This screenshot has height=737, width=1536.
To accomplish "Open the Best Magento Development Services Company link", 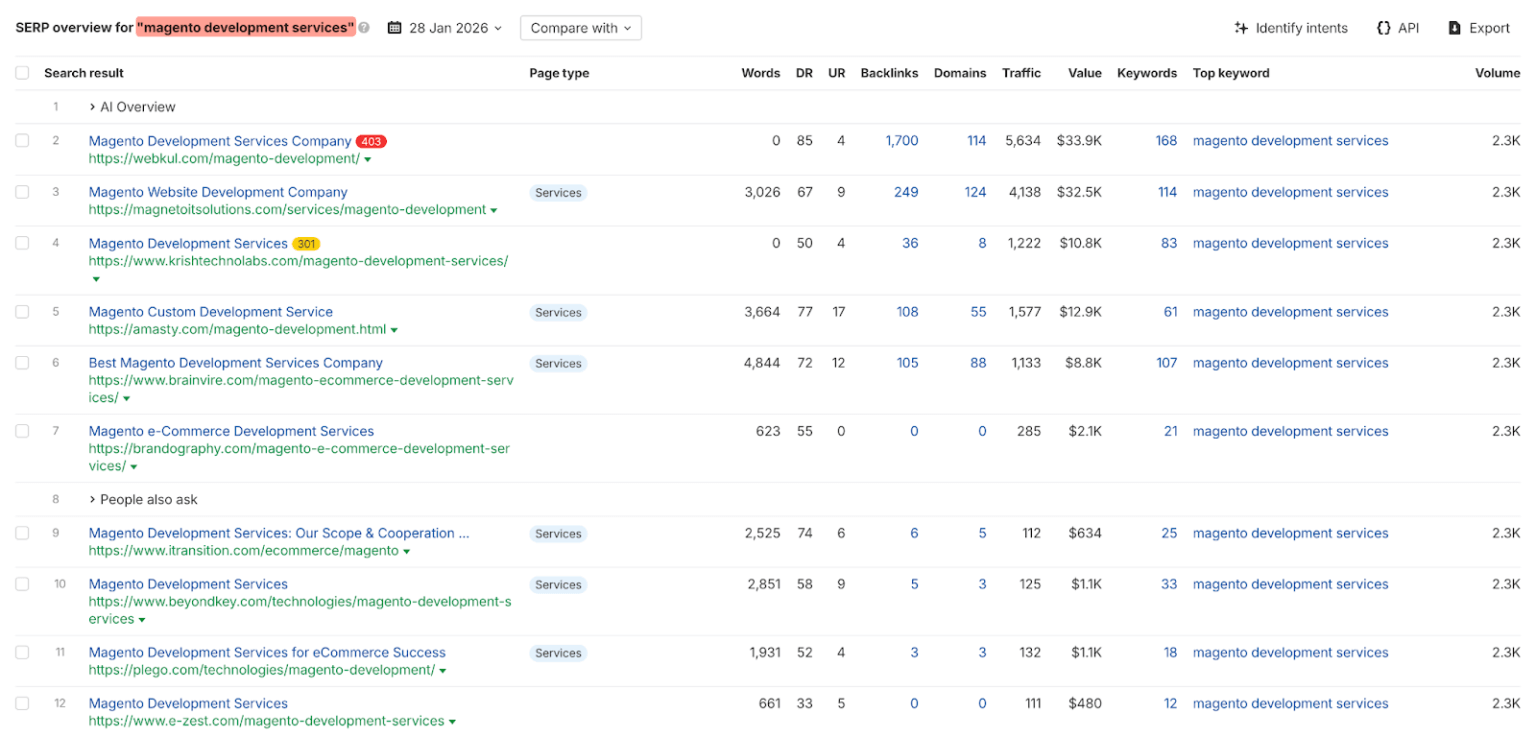I will (x=236, y=363).
